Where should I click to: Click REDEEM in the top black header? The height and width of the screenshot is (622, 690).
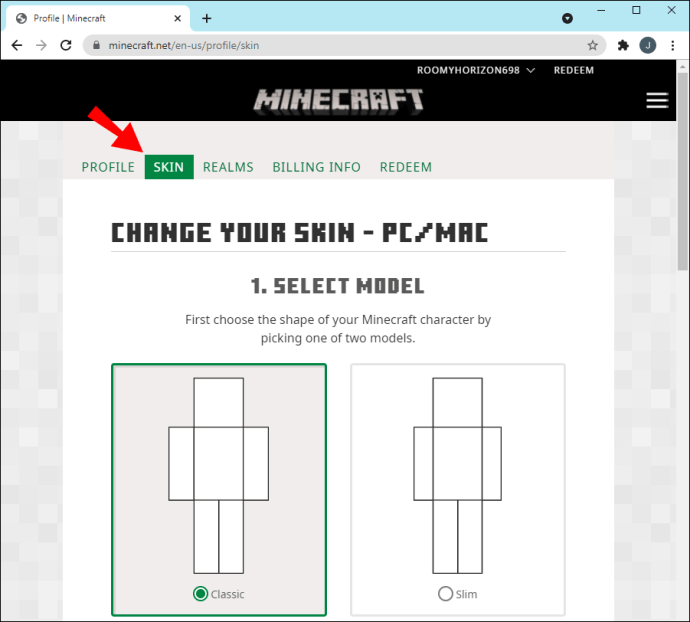coord(573,70)
